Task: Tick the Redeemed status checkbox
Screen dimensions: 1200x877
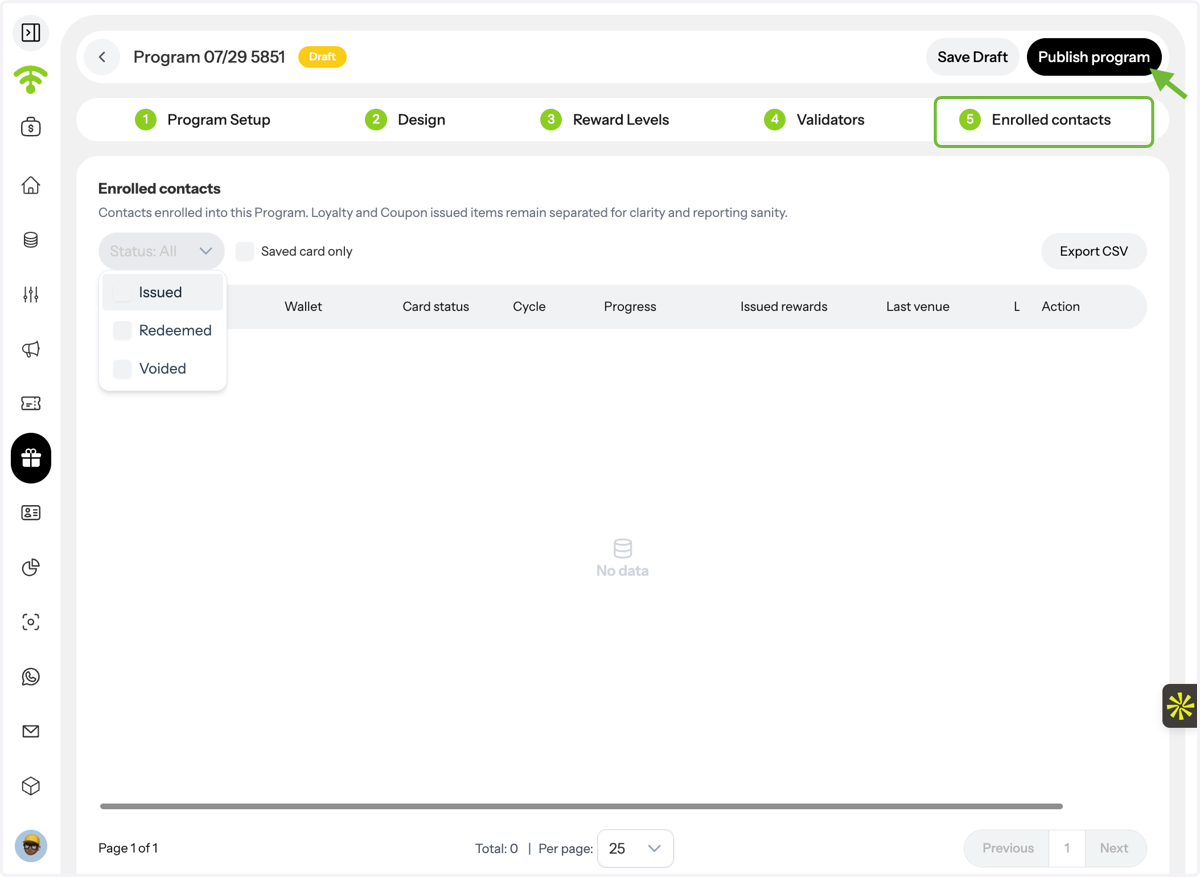Action: [122, 330]
